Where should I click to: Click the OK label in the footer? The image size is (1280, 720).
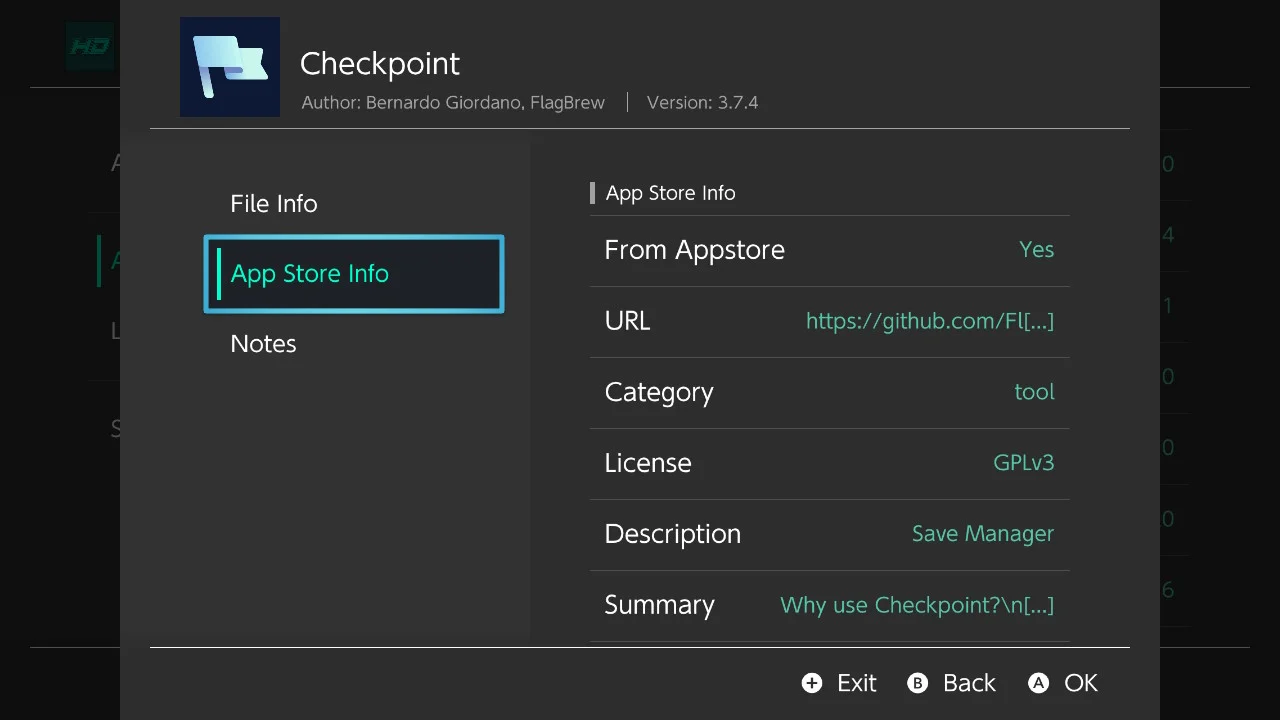tap(1081, 683)
